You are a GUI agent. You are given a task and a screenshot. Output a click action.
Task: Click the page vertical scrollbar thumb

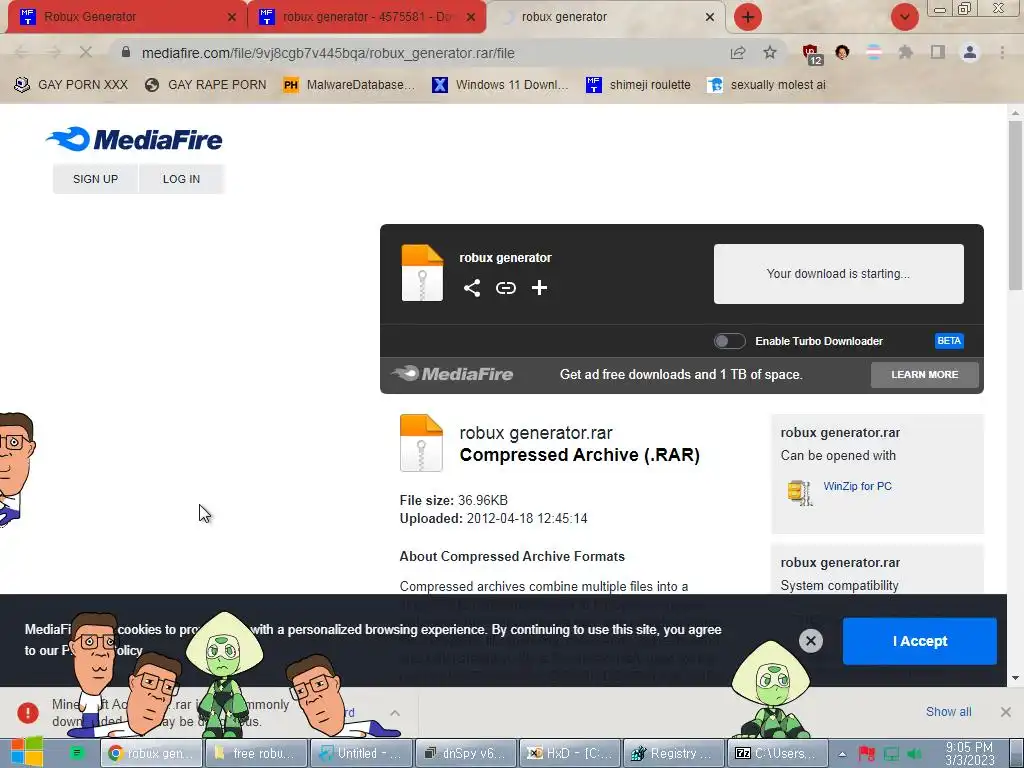click(1016, 205)
